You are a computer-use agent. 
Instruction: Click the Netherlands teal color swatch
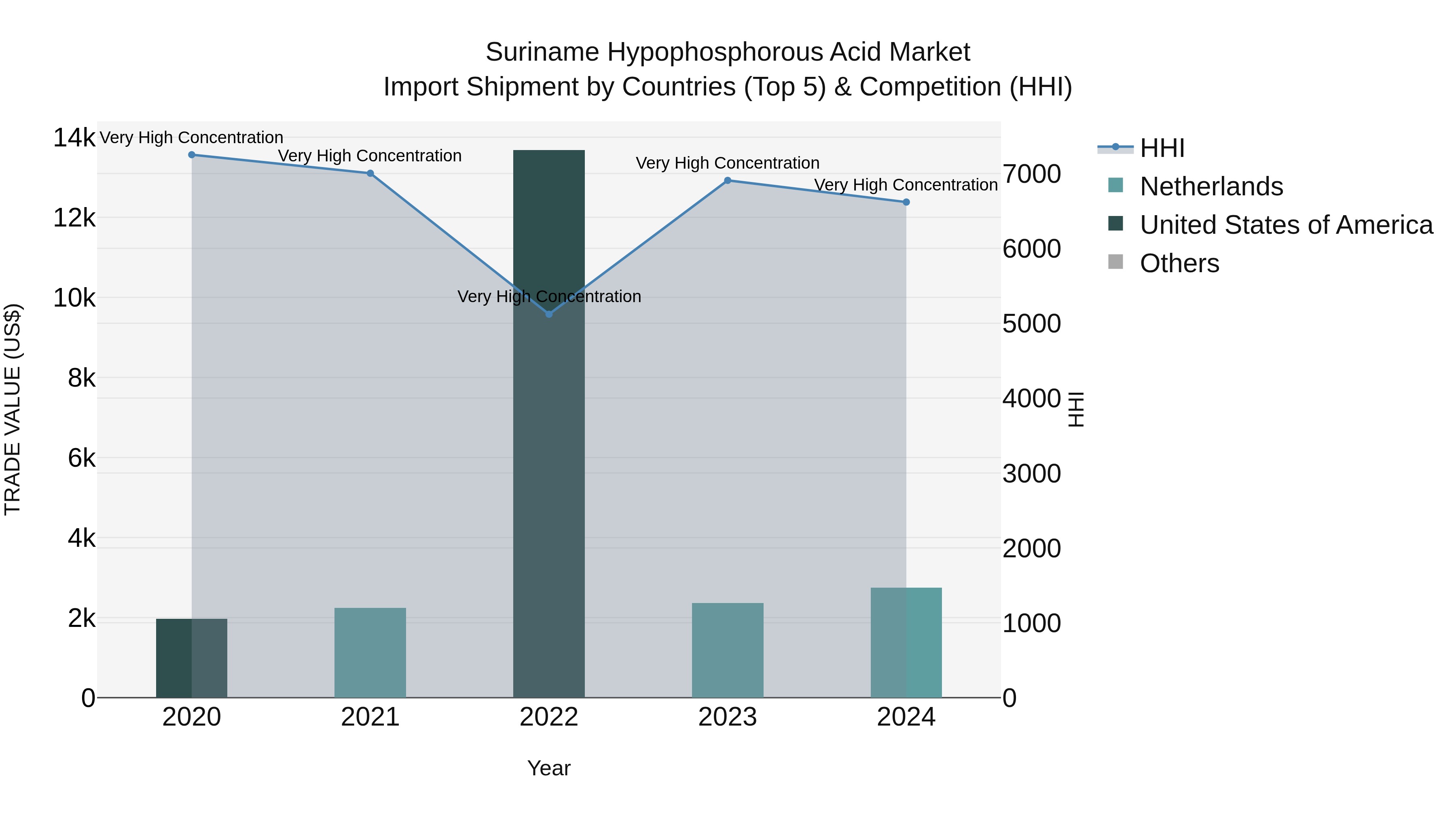point(1116,185)
